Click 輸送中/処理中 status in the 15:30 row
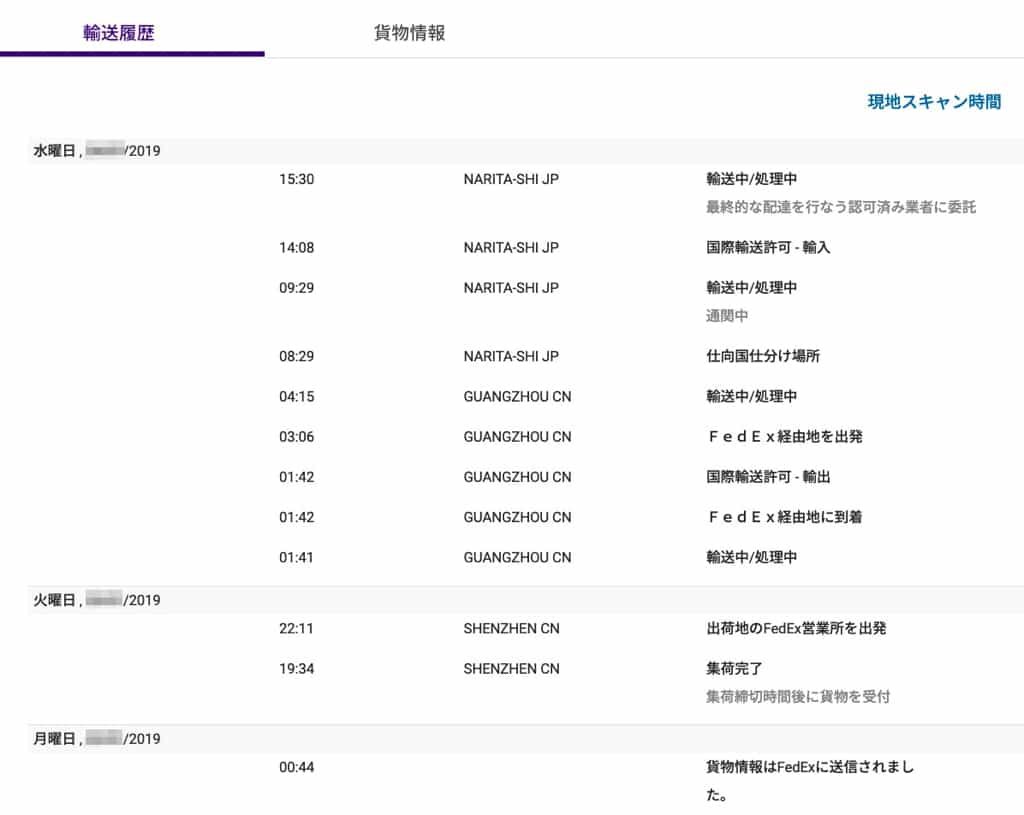Image resolution: width=1024 pixels, height=815 pixels. [751, 179]
